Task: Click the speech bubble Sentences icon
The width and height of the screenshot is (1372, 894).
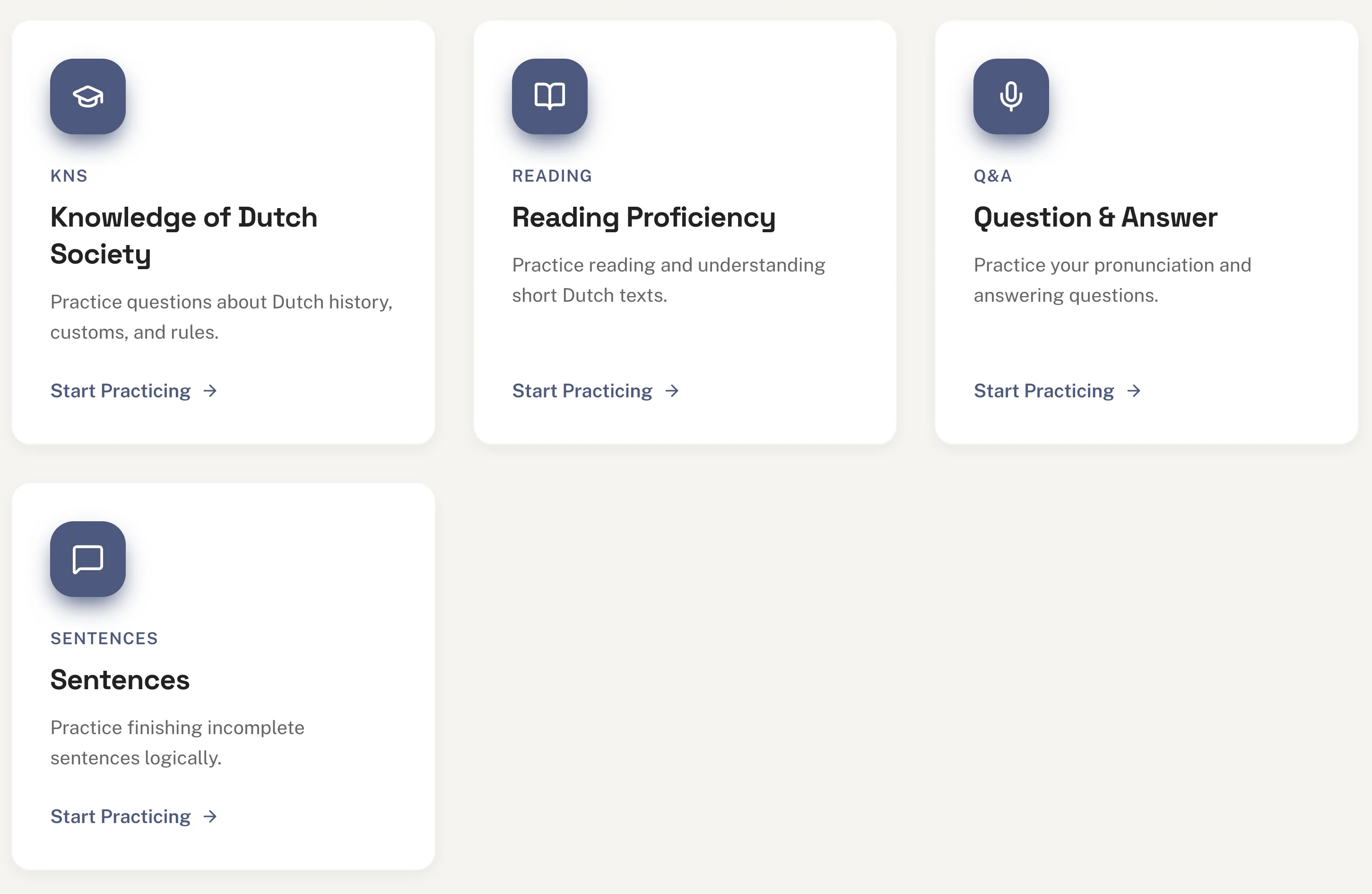Action: pyautogui.click(x=87, y=559)
